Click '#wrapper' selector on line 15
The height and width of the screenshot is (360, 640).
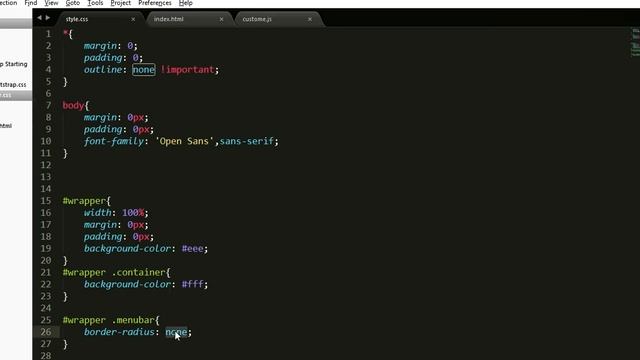pyautogui.click(x=84, y=201)
